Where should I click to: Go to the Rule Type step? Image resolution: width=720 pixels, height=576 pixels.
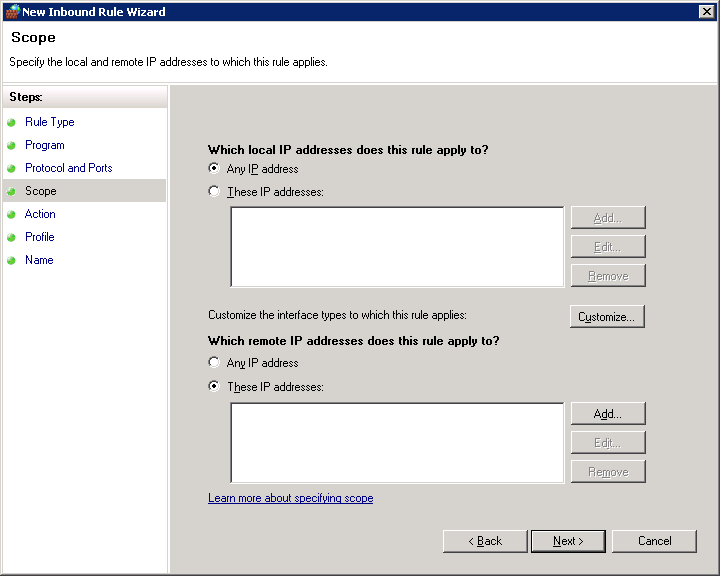click(49, 122)
